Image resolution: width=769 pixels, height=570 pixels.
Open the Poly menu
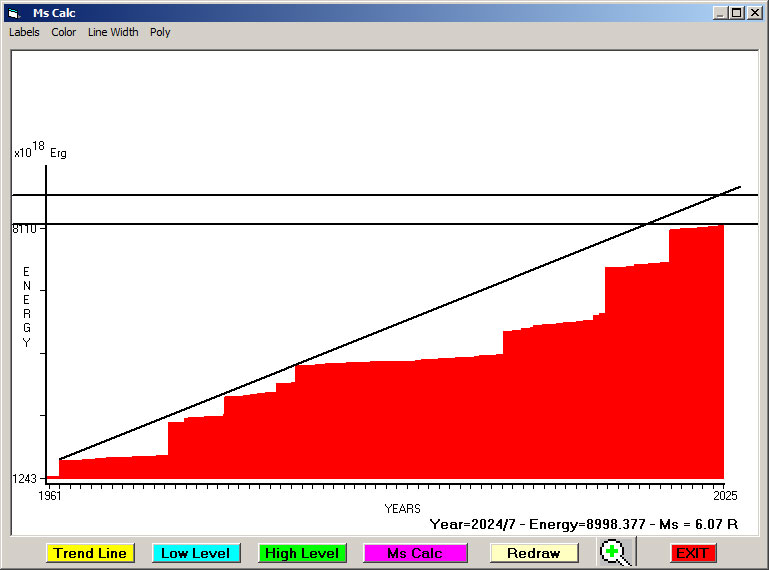click(x=160, y=32)
